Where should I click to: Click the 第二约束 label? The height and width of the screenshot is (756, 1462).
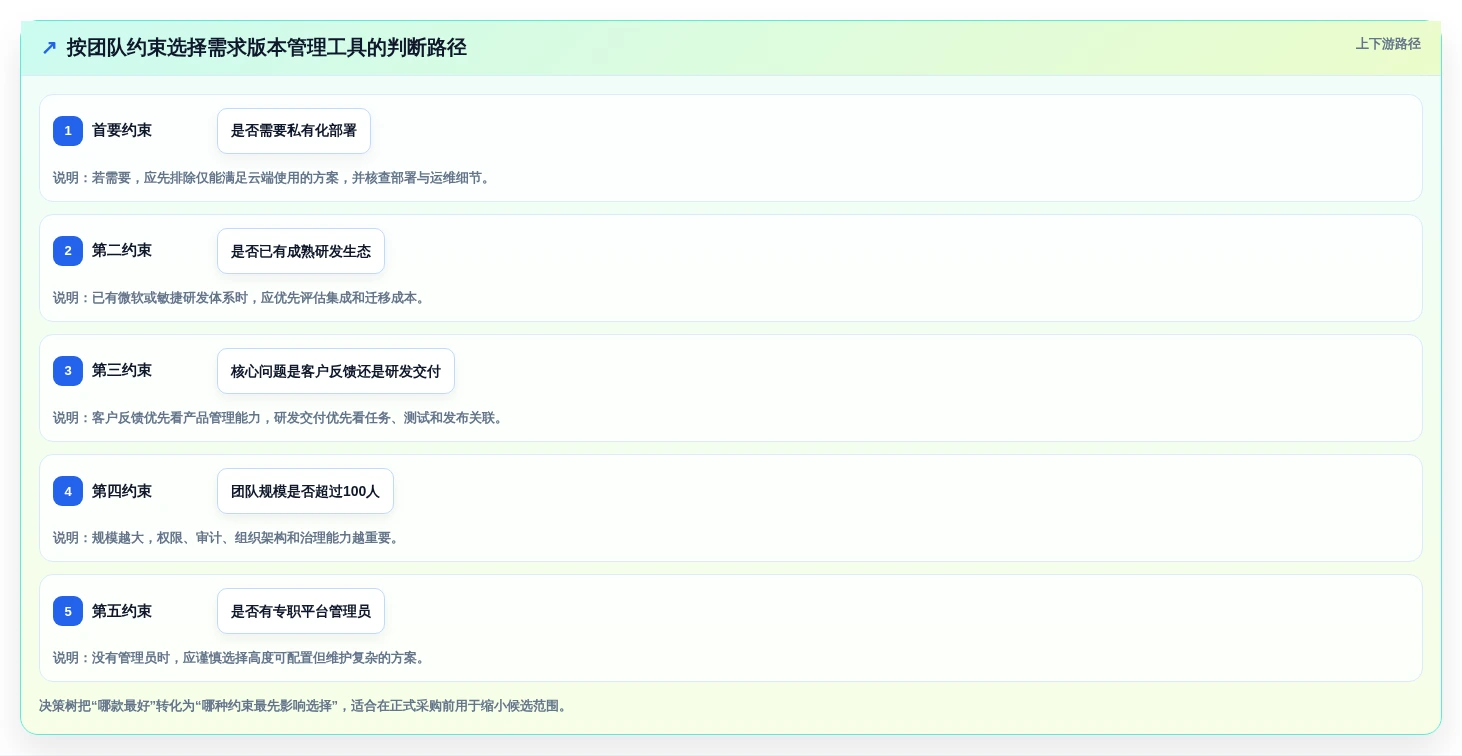[x=122, y=250]
